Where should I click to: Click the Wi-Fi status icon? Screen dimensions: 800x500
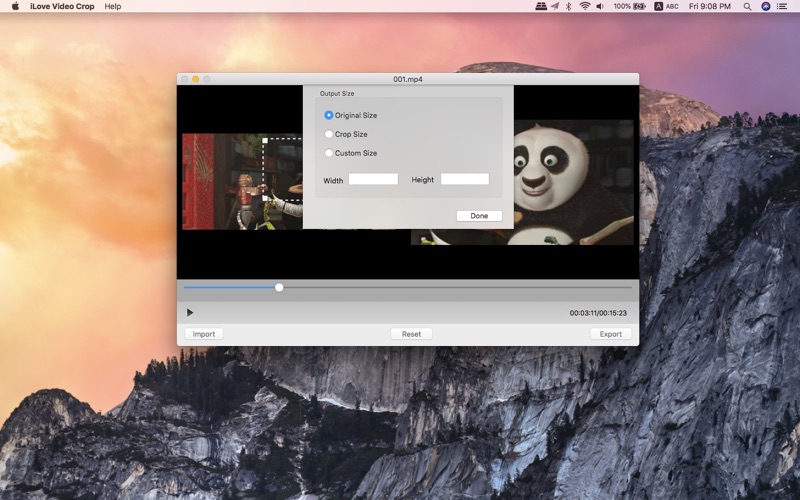click(585, 7)
